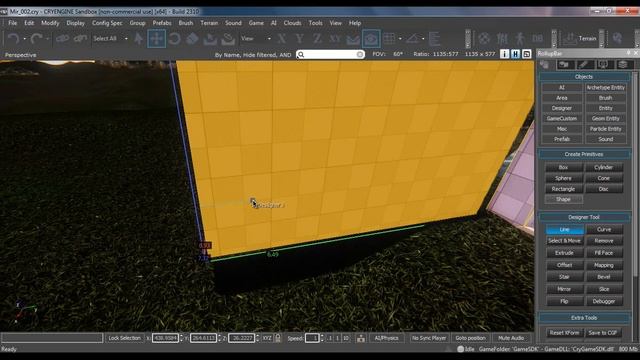Viewport: 640px width, 360px height.
Task: Toggle the angle snap icon
Action: coord(413,39)
